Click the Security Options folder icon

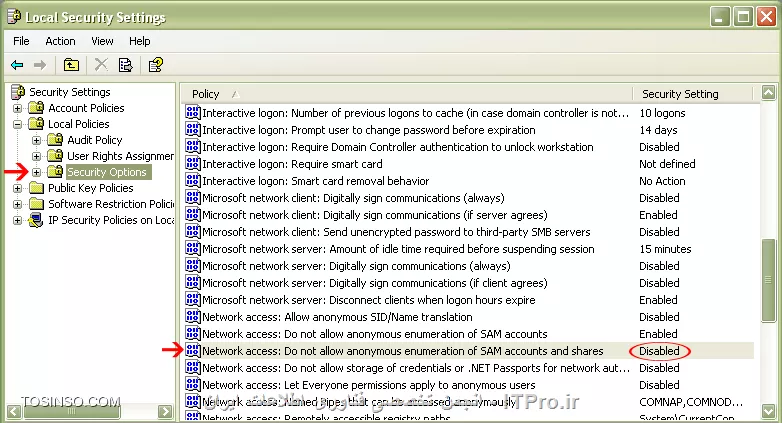coord(55,172)
